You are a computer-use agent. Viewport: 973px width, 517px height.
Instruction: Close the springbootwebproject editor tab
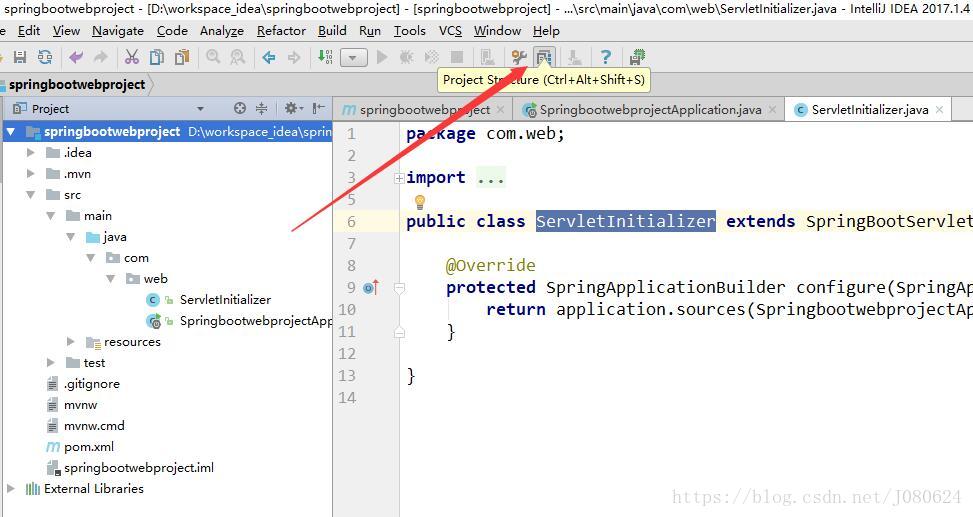click(500, 110)
